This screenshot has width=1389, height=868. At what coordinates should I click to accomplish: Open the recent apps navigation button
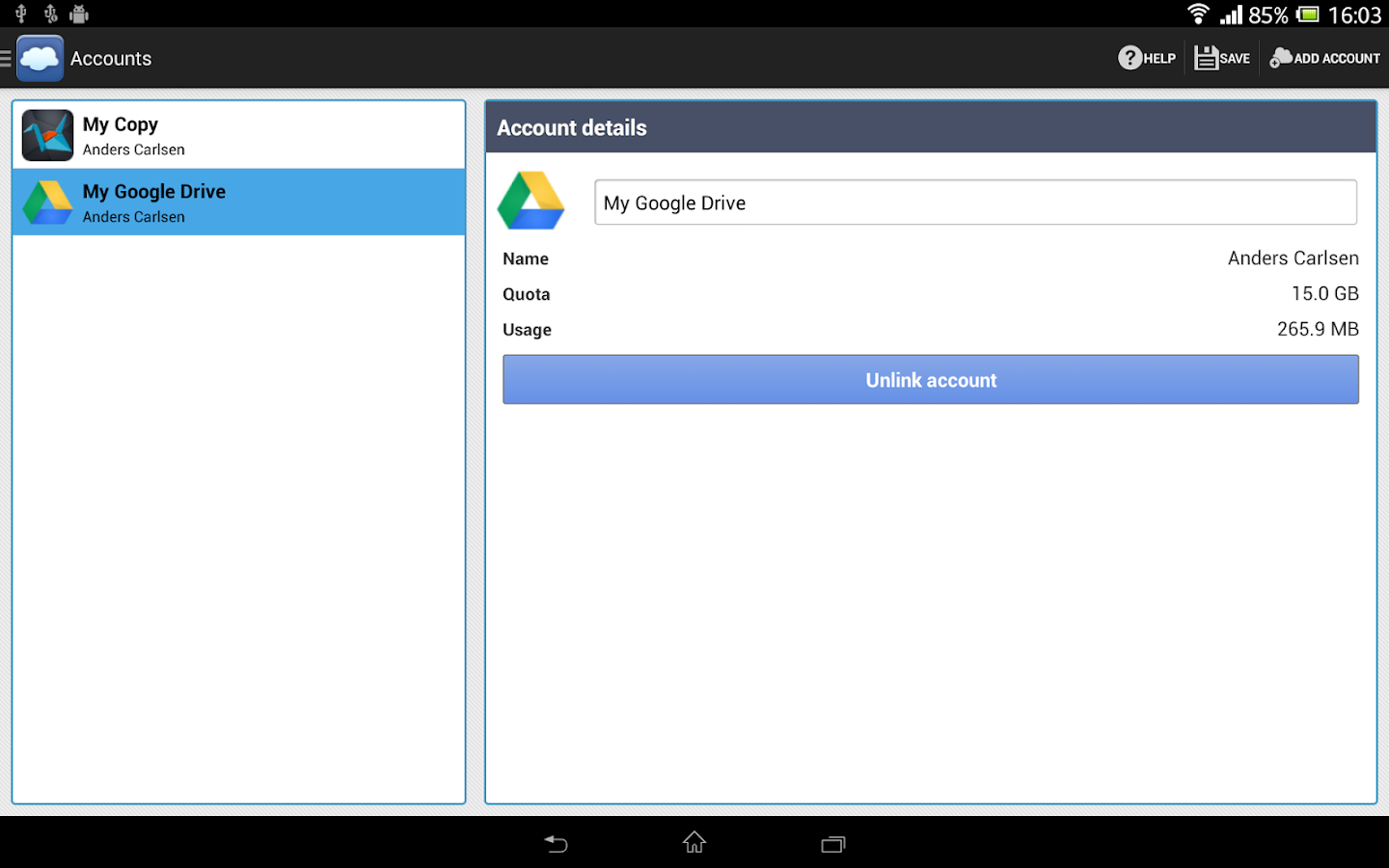833,844
